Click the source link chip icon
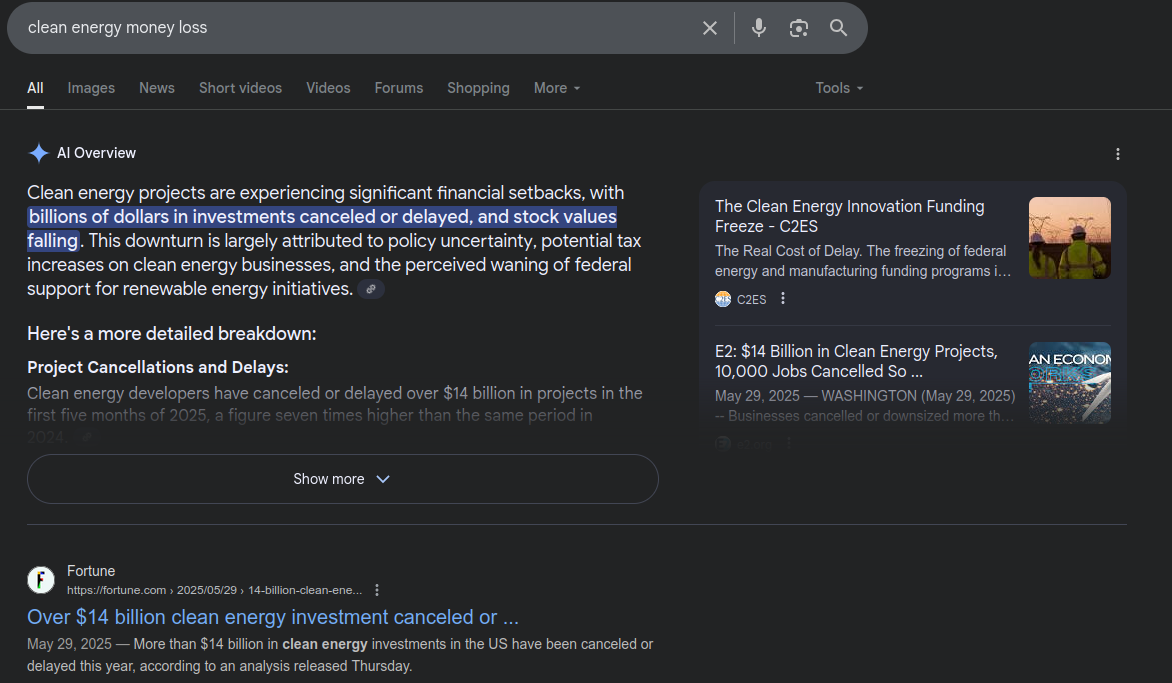The image size is (1172, 683). tap(371, 289)
